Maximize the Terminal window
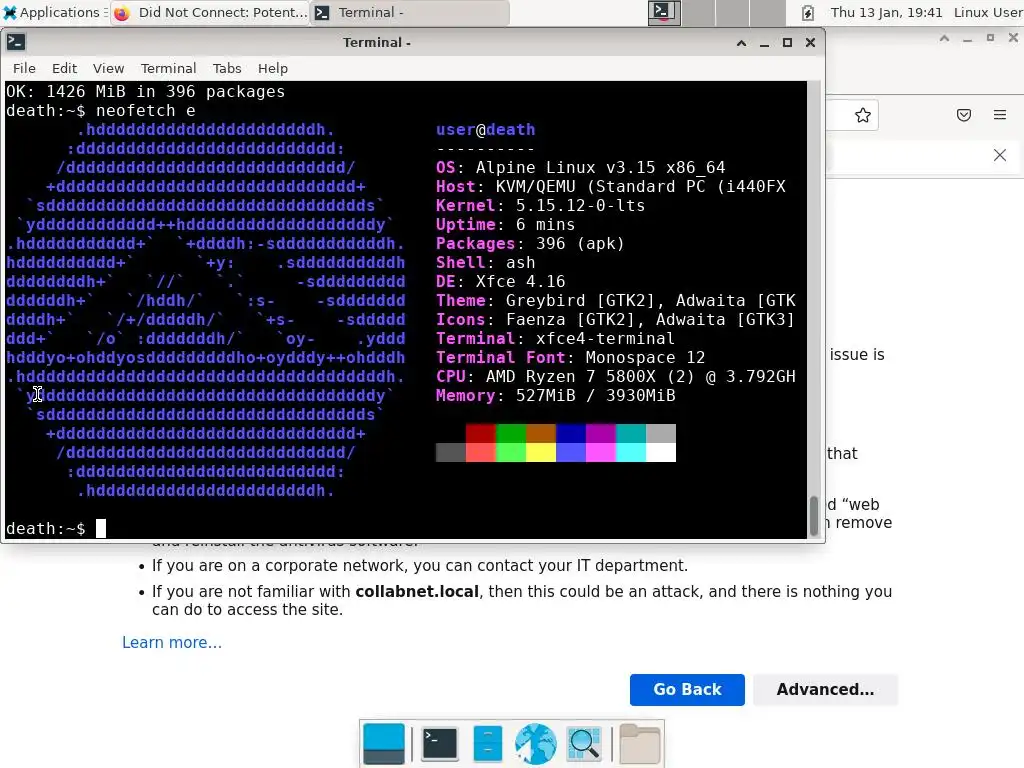 coord(788,43)
